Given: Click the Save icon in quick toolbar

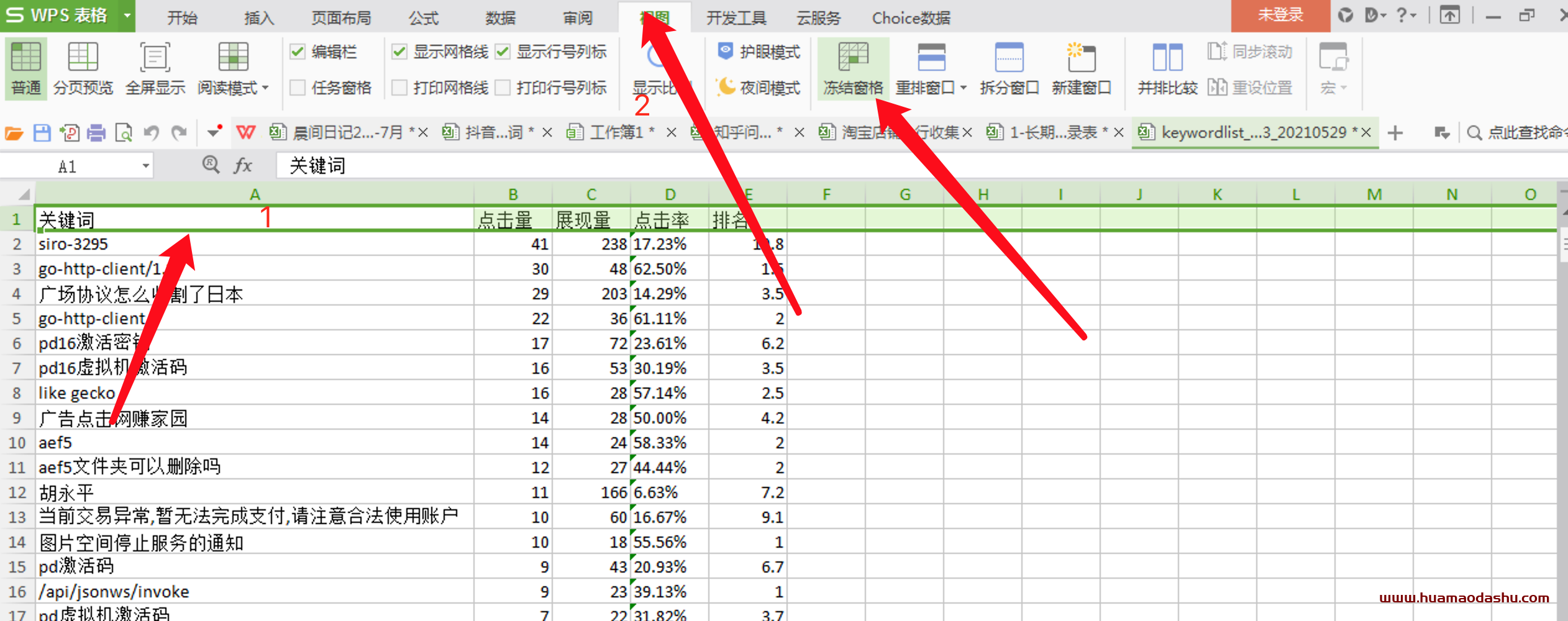Looking at the screenshot, I should pyautogui.click(x=42, y=133).
